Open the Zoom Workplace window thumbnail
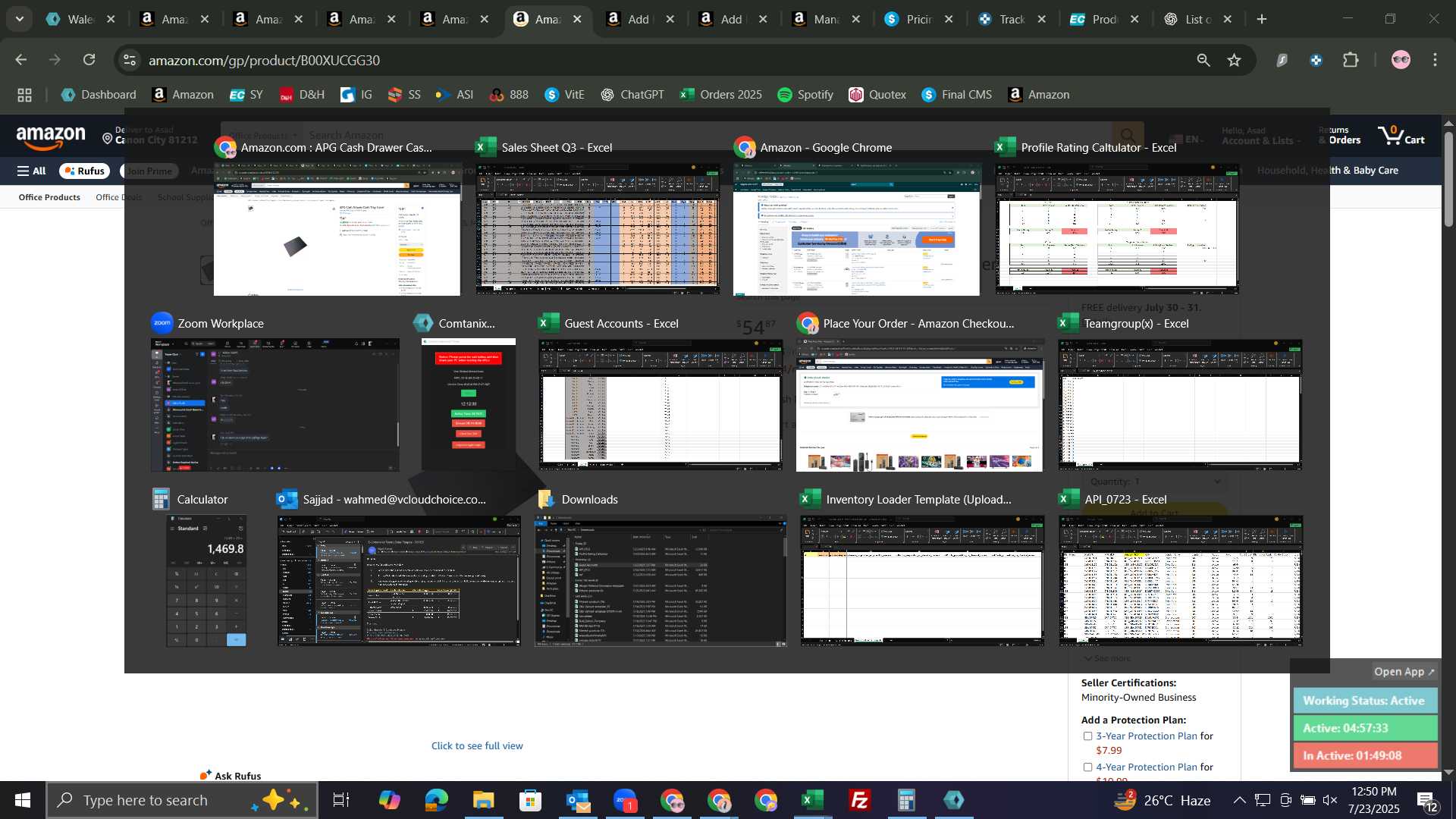Screen dimensions: 1456x819 [x=275, y=405]
